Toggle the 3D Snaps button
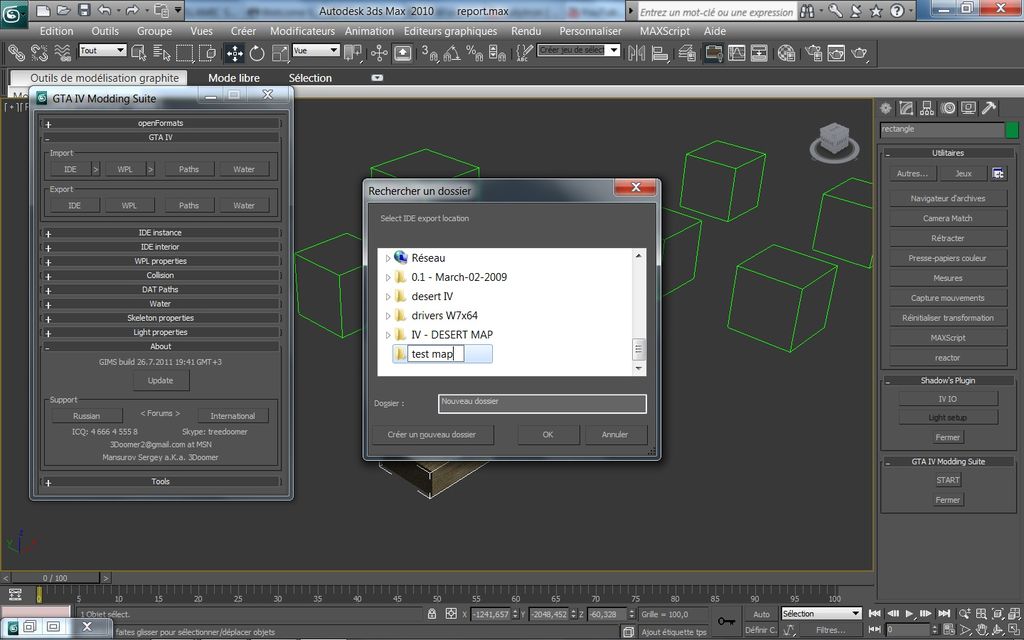The image size is (1024, 640). point(429,53)
